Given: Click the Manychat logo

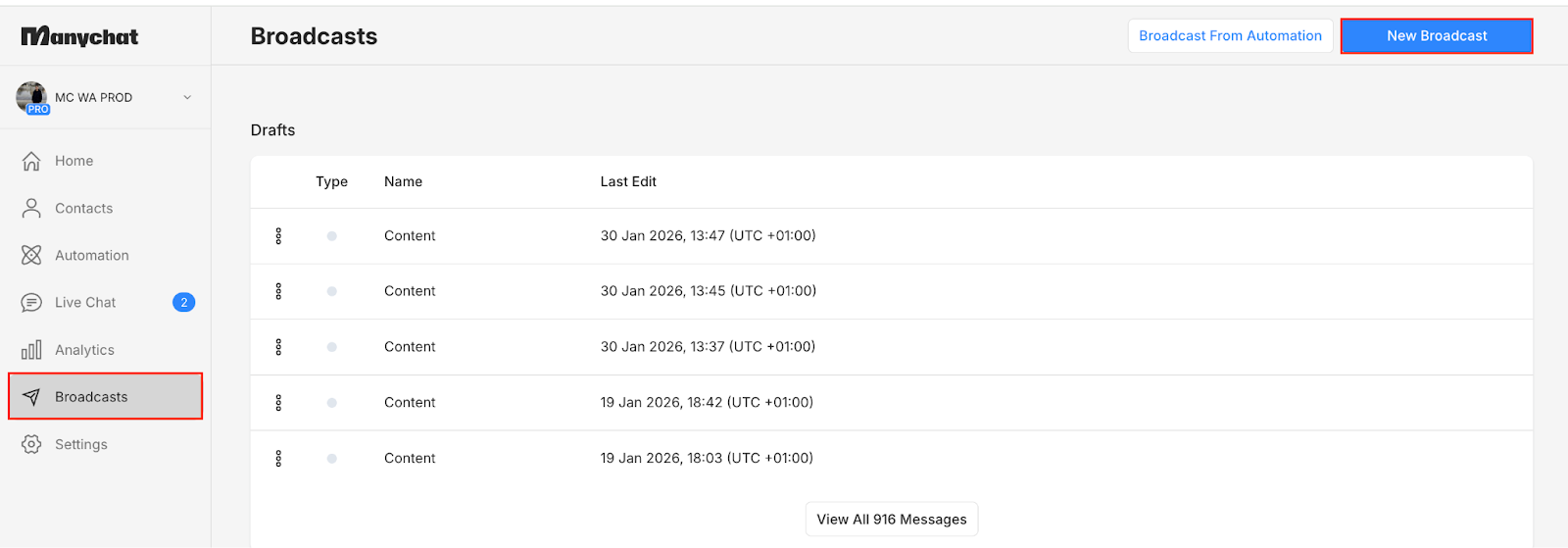Looking at the screenshot, I should click(79, 36).
